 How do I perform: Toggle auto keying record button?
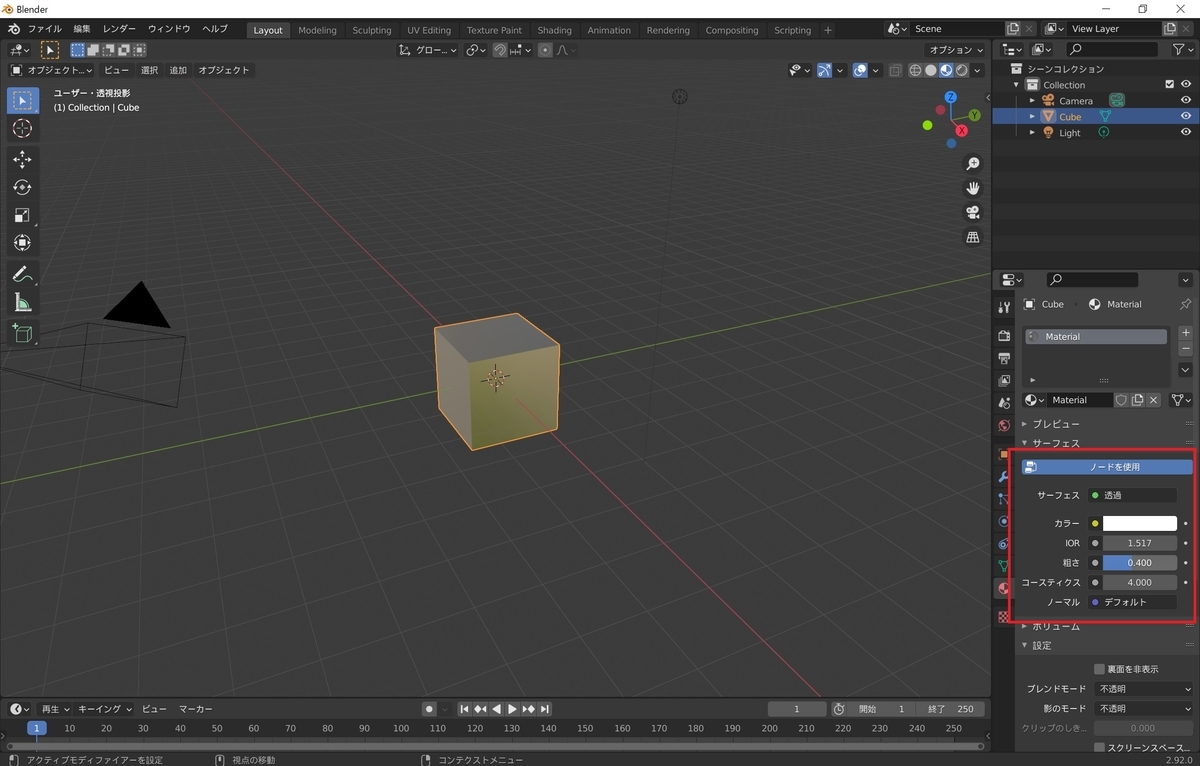point(428,709)
